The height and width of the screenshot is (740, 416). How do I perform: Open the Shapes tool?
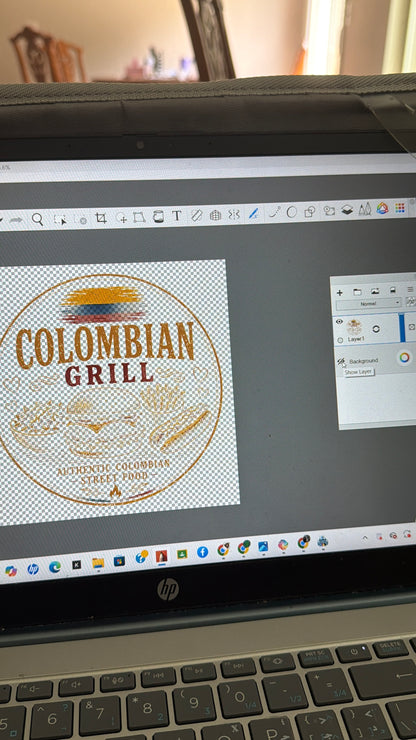(309, 212)
